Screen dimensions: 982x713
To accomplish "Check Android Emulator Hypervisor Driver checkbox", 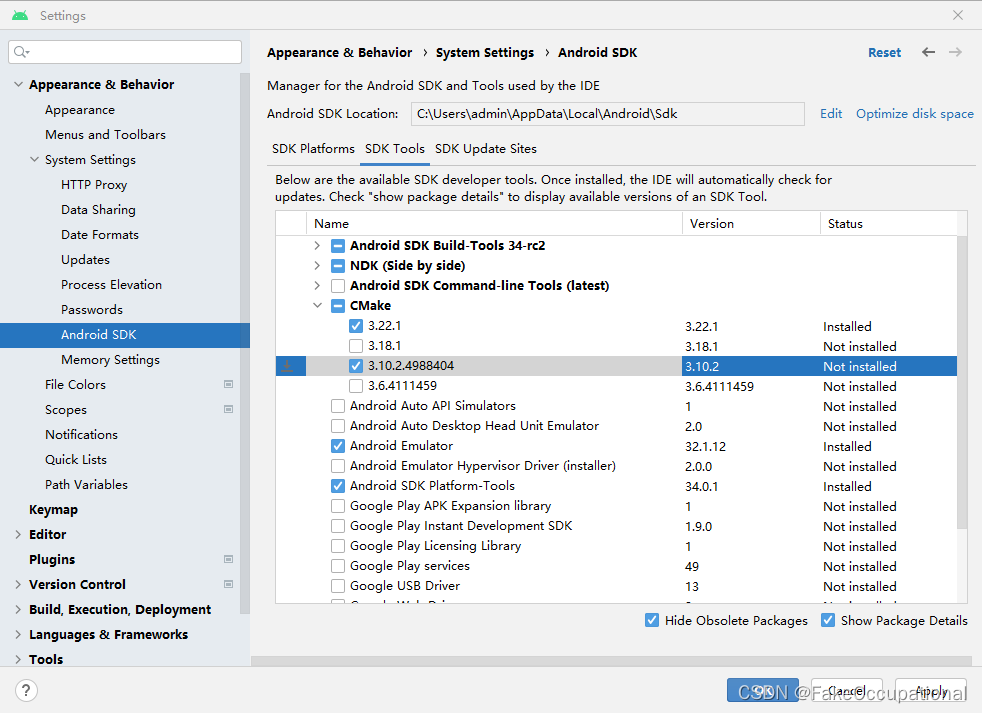I will click(338, 466).
